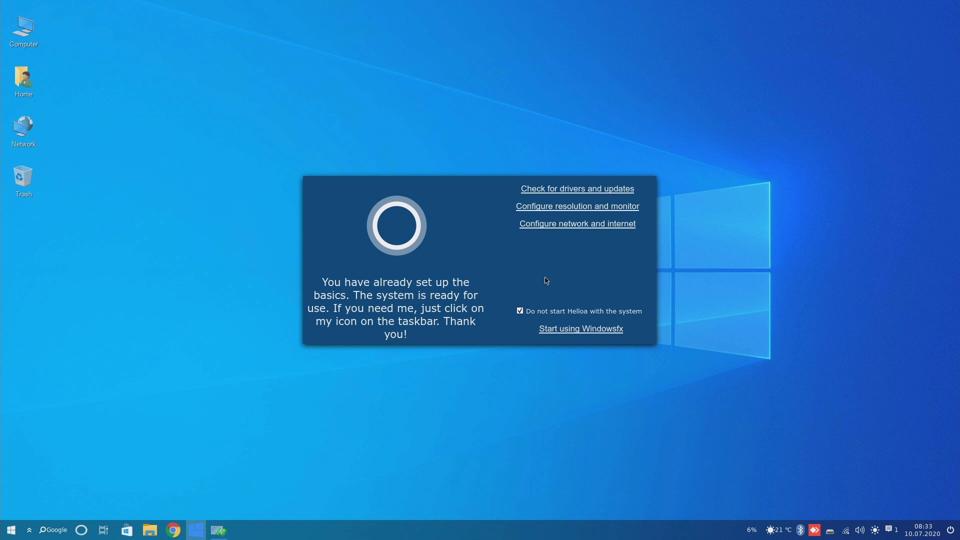Click 'Start using Windowsfx' link

pyautogui.click(x=581, y=329)
